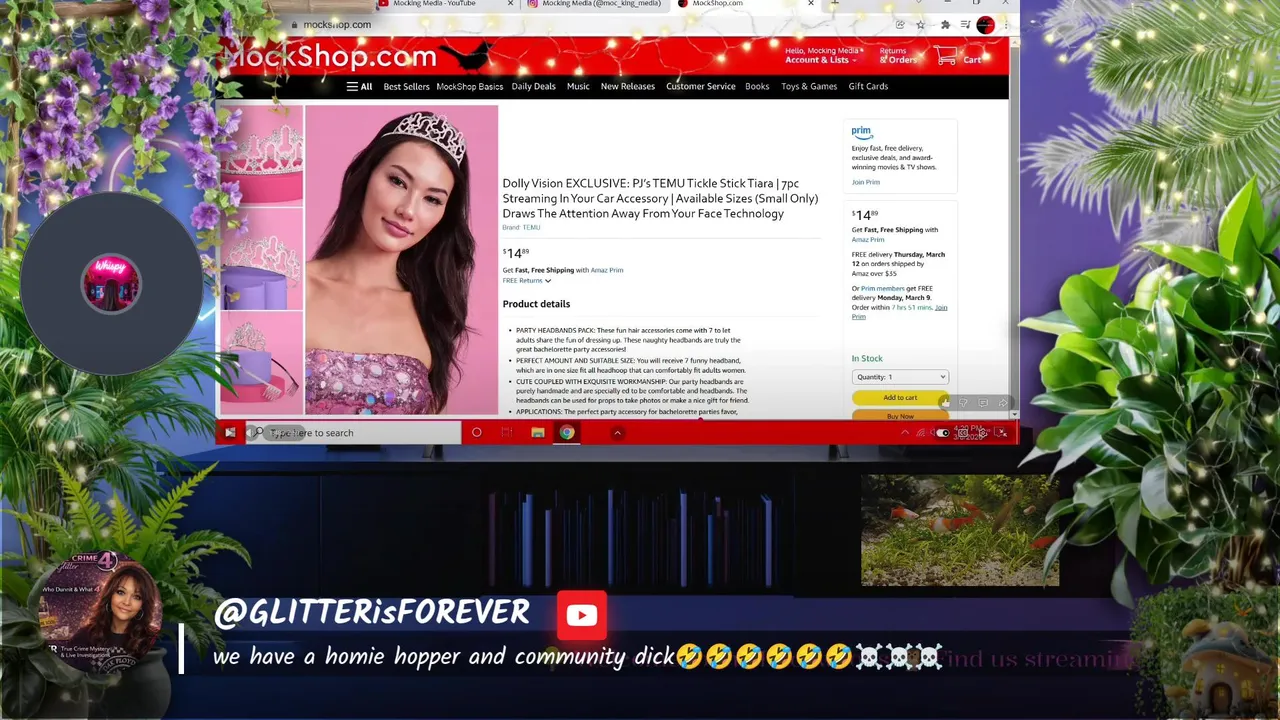Click the Whispy round avatar icon

pyautogui.click(x=111, y=283)
